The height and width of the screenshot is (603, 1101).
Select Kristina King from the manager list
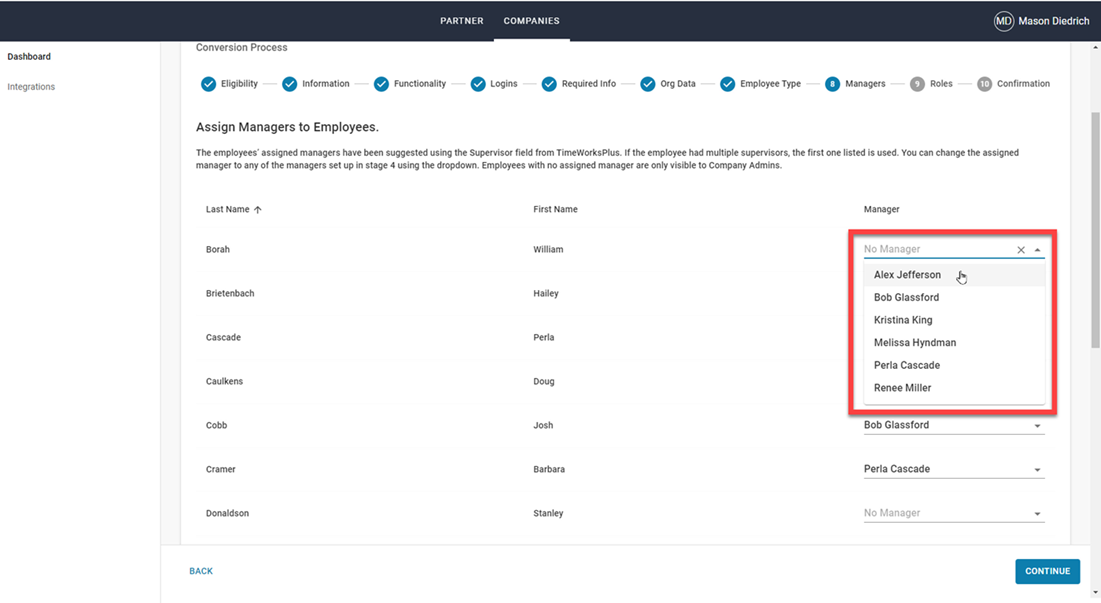point(903,320)
